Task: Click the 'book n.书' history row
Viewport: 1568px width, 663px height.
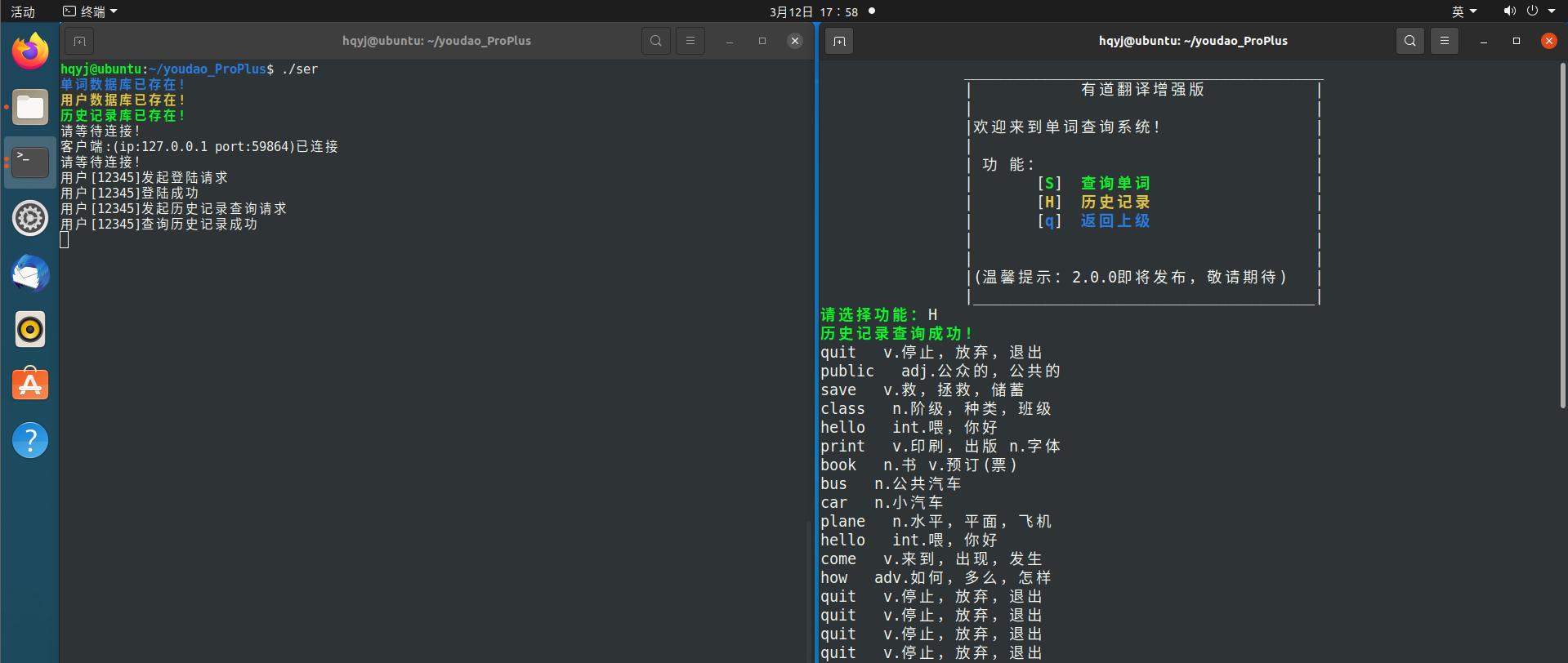Action: click(x=919, y=465)
